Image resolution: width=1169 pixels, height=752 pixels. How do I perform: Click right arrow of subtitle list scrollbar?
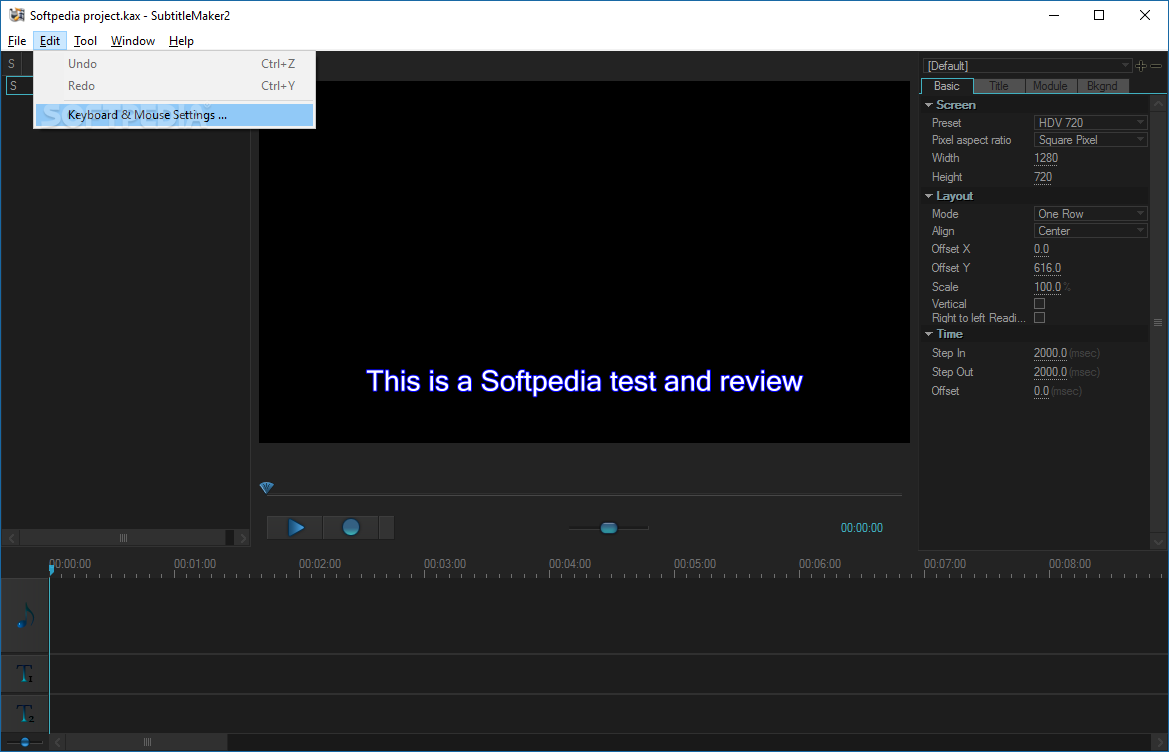pos(243,538)
